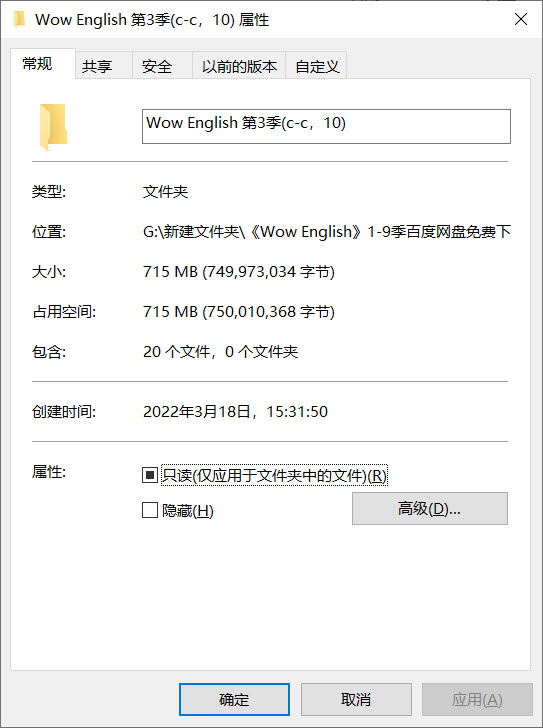
Task: Open 高级(D)... advanced attributes
Action: (x=430, y=508)
